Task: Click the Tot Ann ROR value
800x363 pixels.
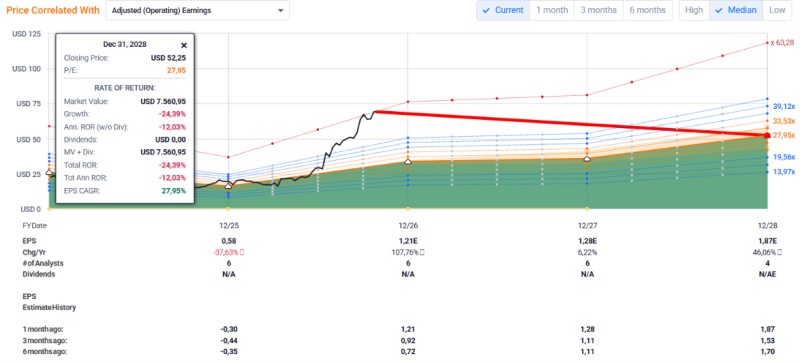Action: click(171, 178)
